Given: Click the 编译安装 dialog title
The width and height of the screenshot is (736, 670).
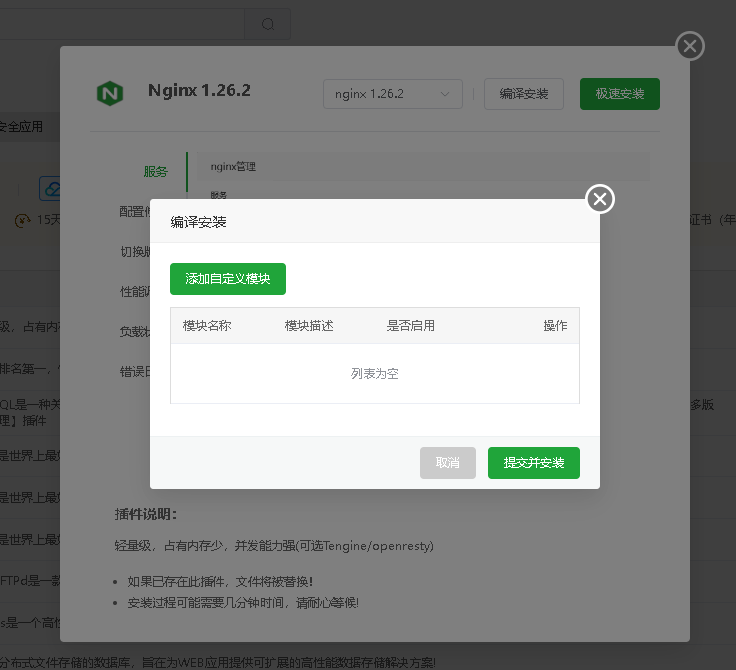Looking at the screenshot, I should [x=199, y=222].
